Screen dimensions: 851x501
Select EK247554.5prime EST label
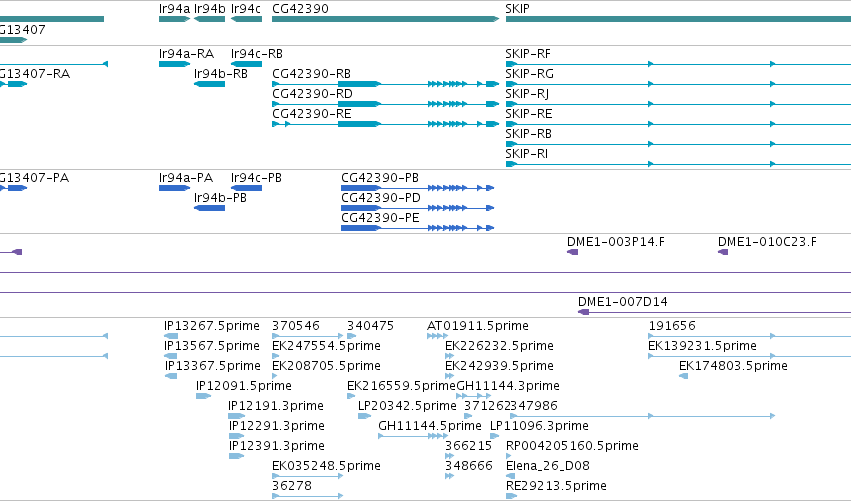click(x=326, y=346)
